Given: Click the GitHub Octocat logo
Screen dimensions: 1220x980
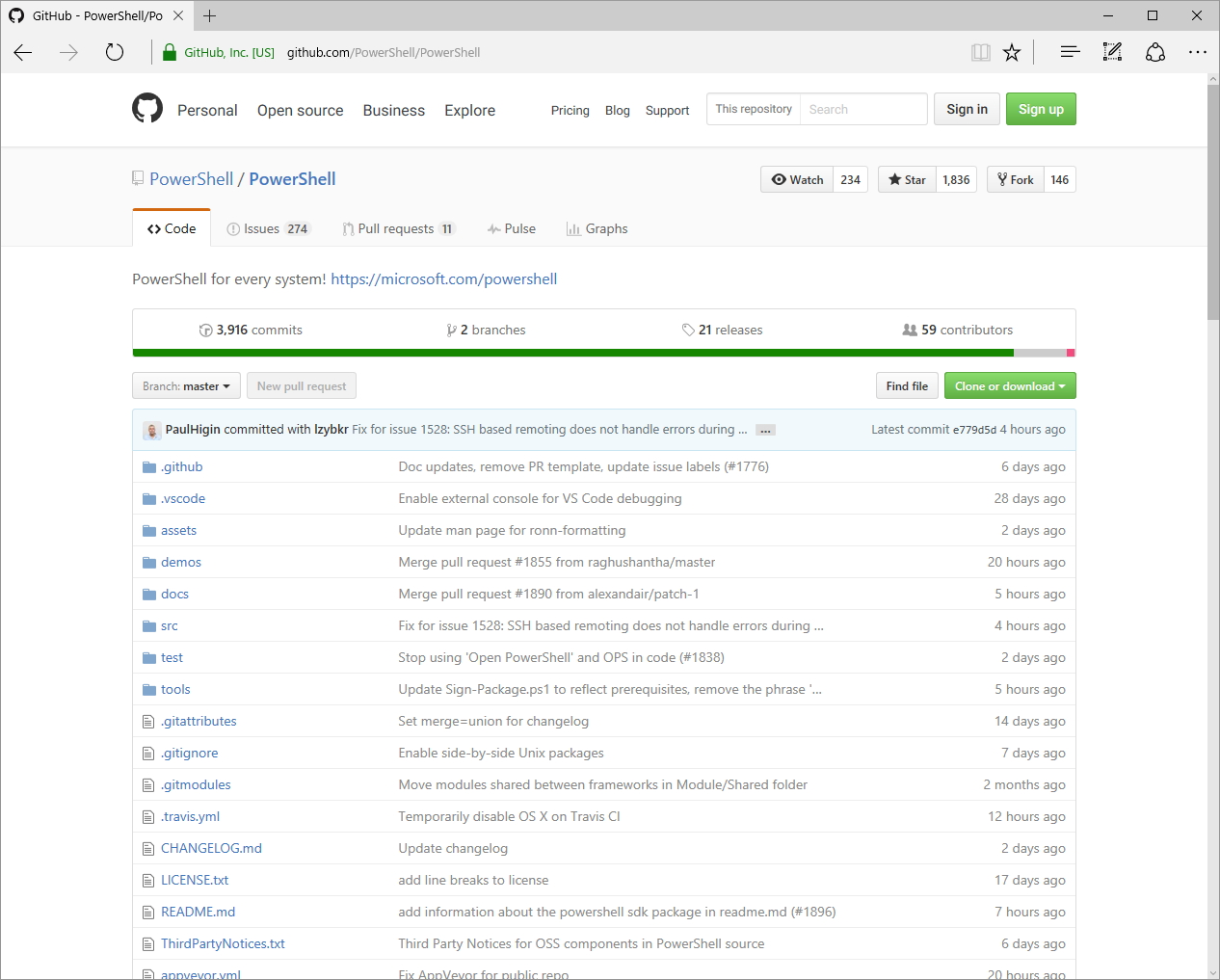Looking at the screenshot, I should click(x=147, y=108).
